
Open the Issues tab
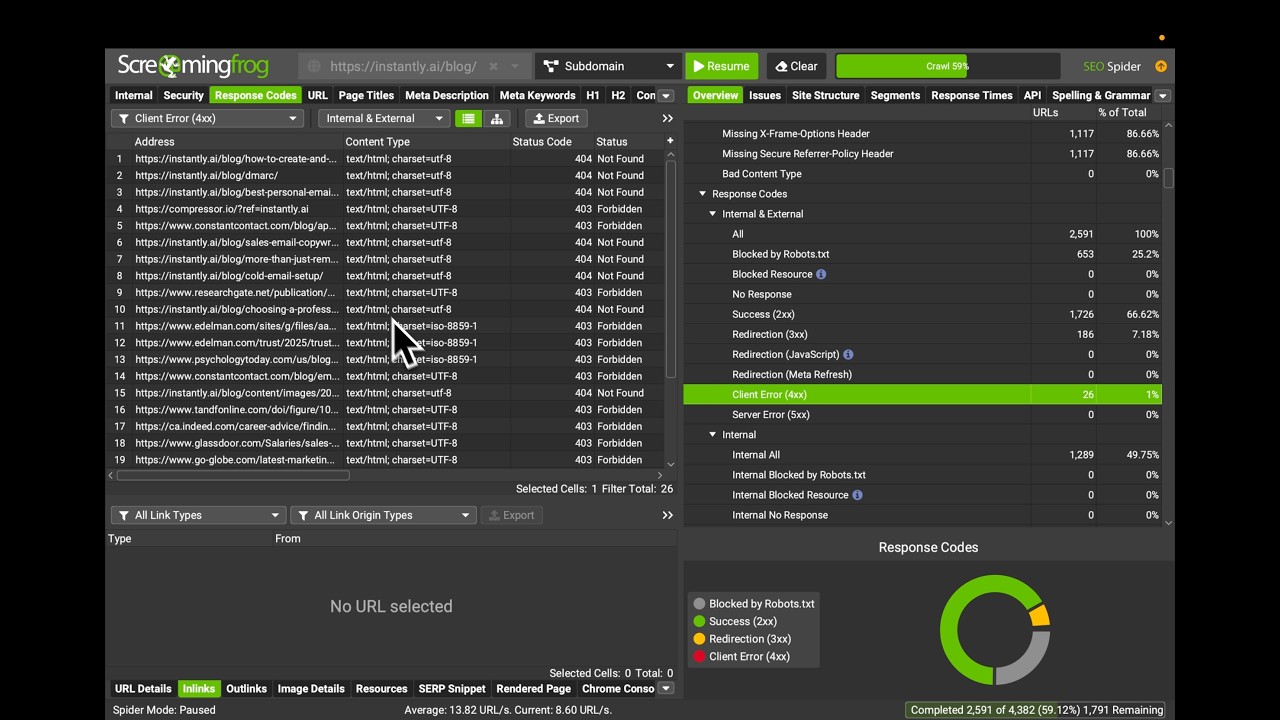[x=765, y=96]
